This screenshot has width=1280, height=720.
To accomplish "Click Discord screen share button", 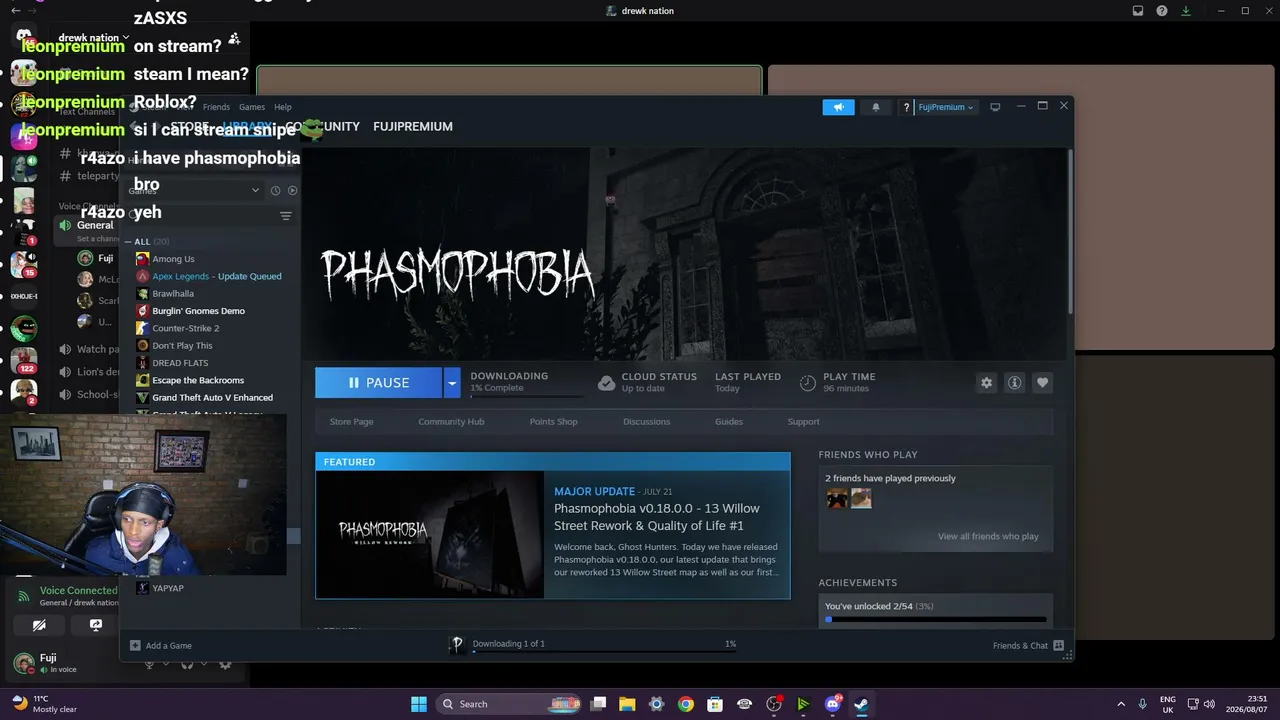I will click(96, 625).
